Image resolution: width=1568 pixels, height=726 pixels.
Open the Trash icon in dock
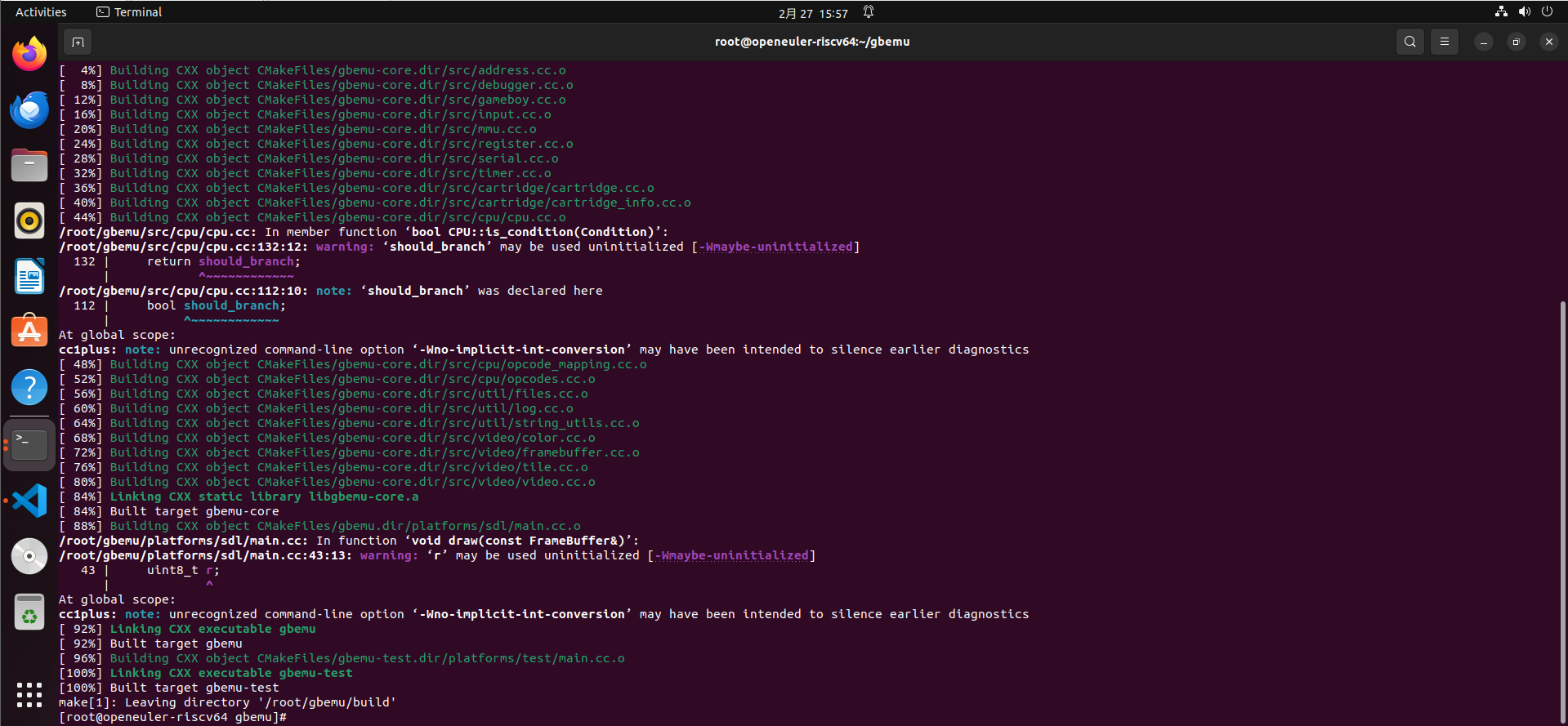coord(29,612)
